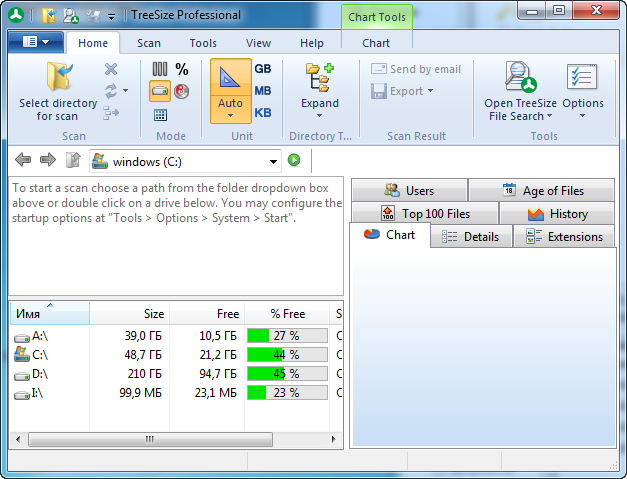
Task: Click quick access file search icon
Action: tap(71, 16)
